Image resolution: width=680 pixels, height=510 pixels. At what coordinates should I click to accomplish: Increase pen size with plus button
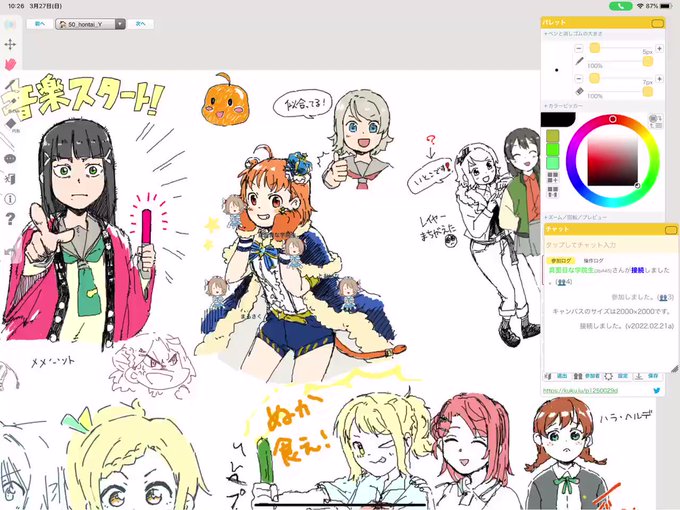point(659,48)
